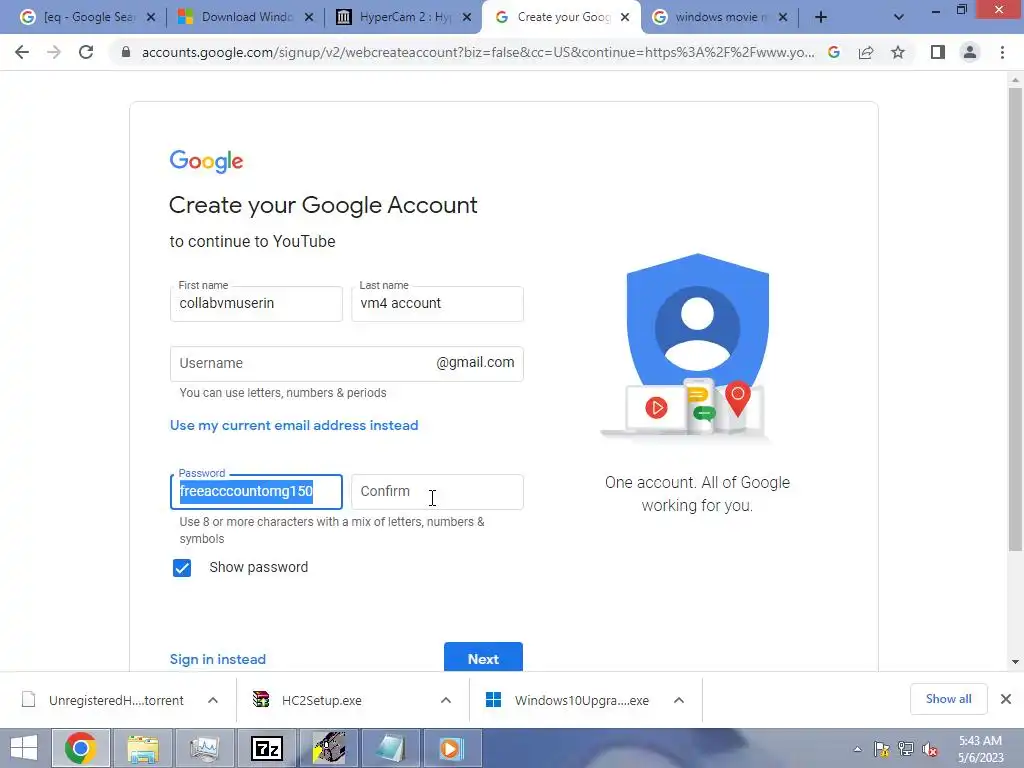Open the Windows Start menu
Screen dimensions: 1024x768
(x=24, y=748)
